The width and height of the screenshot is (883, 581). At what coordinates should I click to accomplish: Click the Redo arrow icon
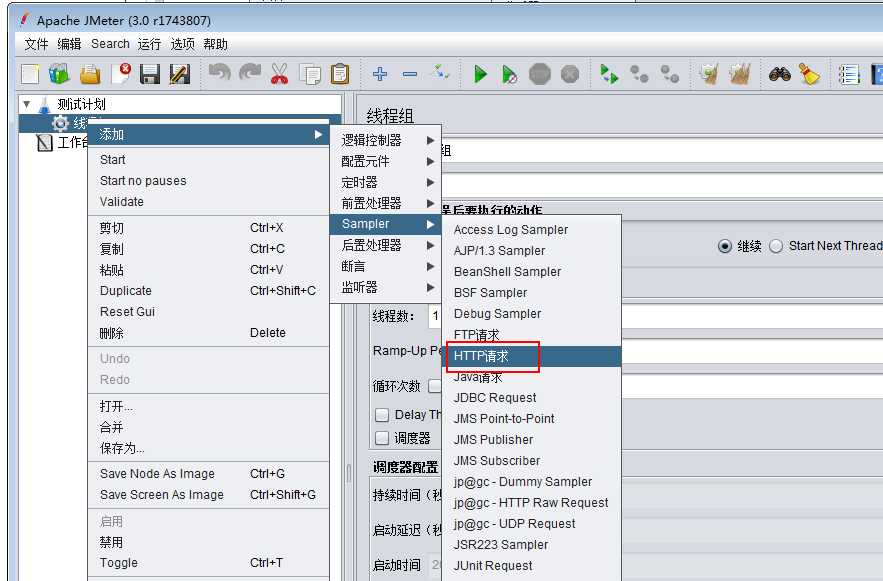[249, 73]
